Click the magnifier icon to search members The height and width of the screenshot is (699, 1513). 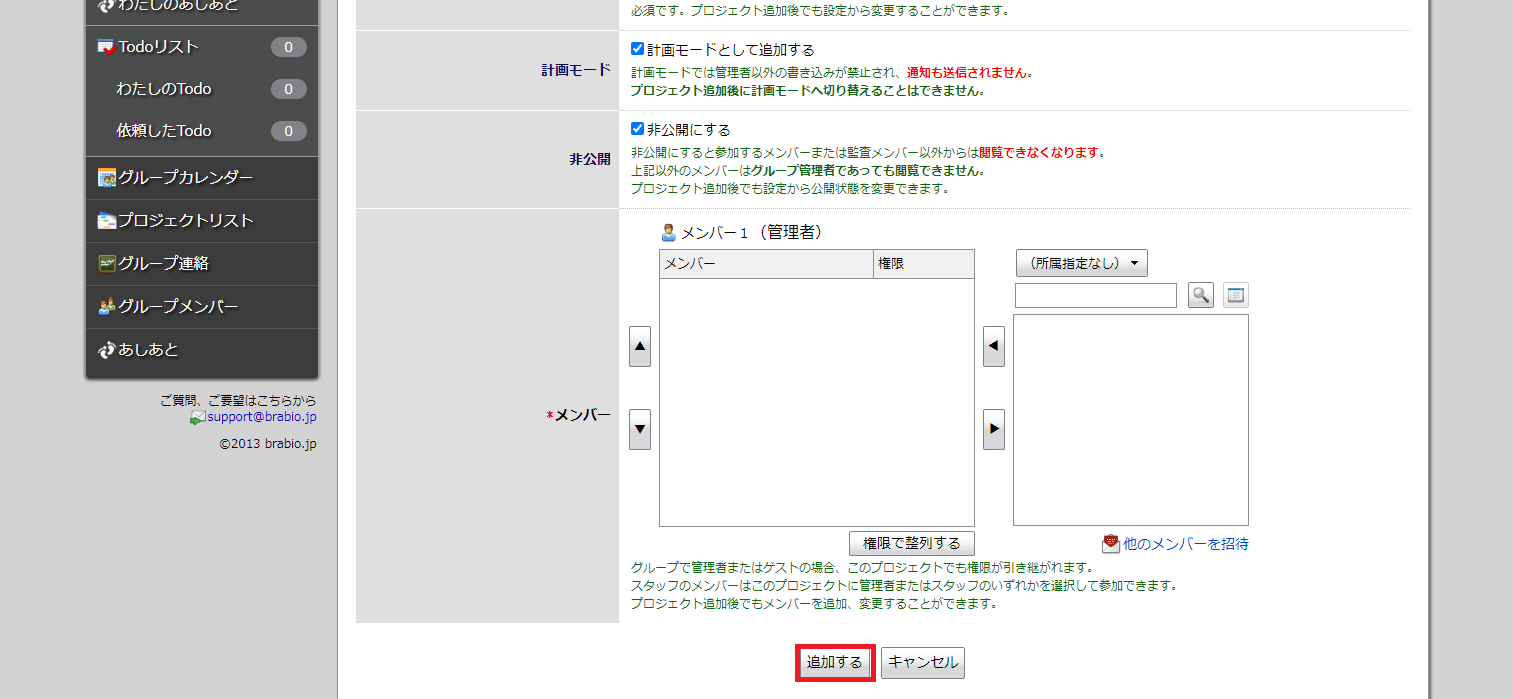click(x=1200, y=295)
